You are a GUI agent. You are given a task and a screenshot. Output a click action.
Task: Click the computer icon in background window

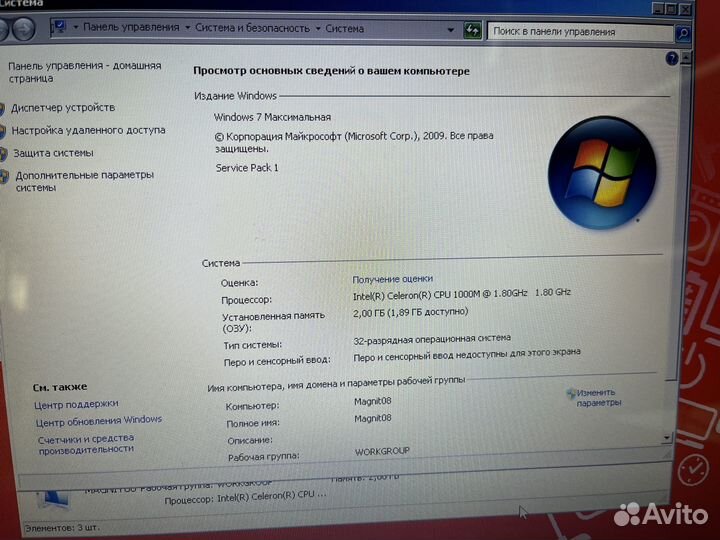click(53, 499)
